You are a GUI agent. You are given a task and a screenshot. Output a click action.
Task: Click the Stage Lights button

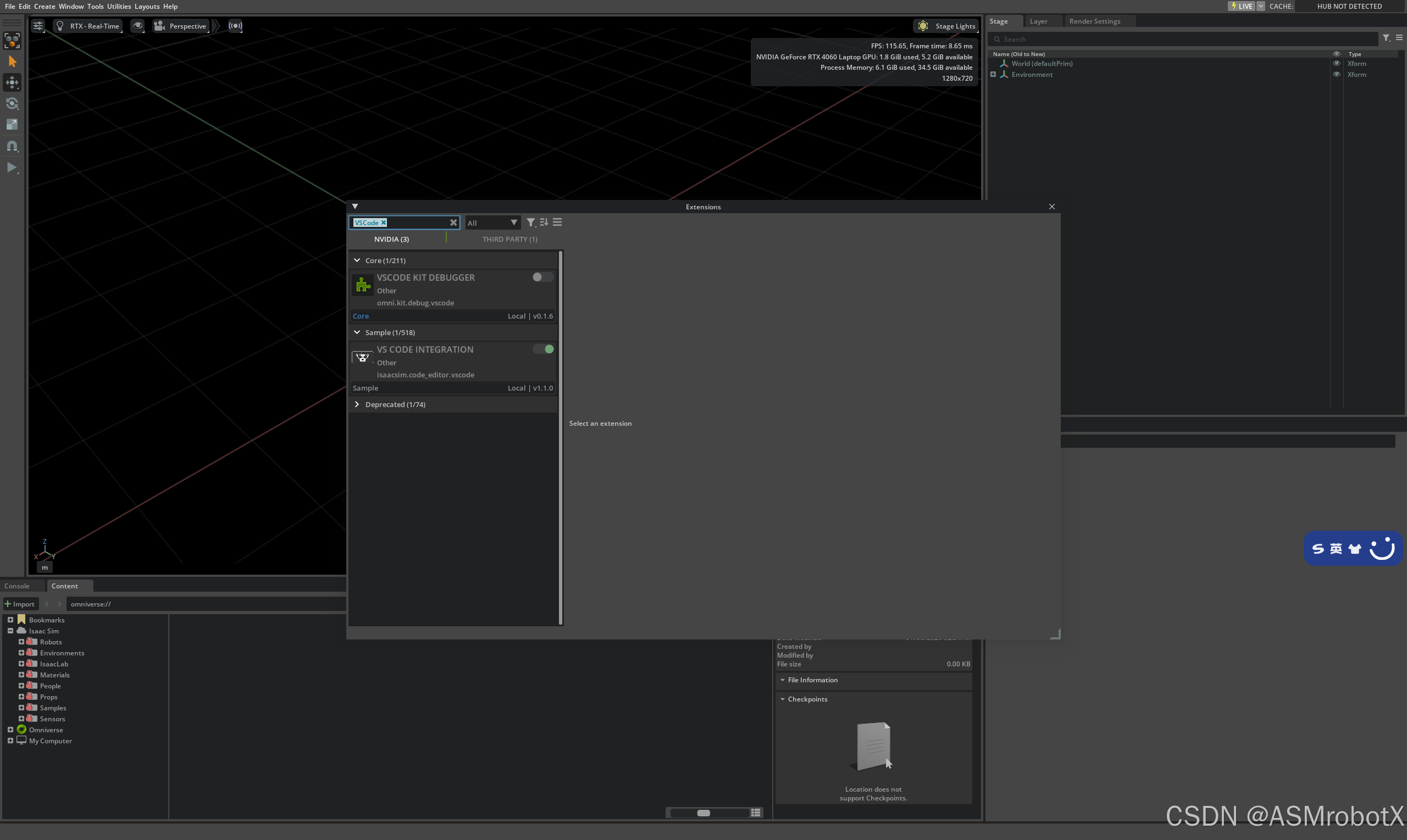[x=946, y=26]
